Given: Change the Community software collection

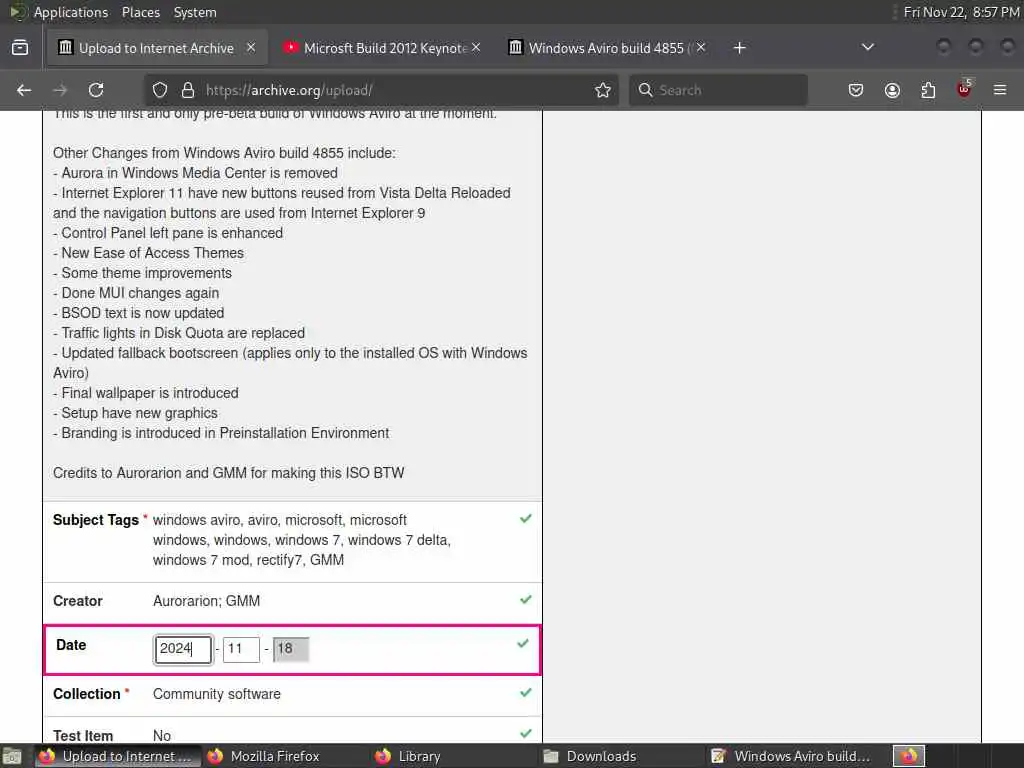Looking at the screenshot, I should (217, 694).
